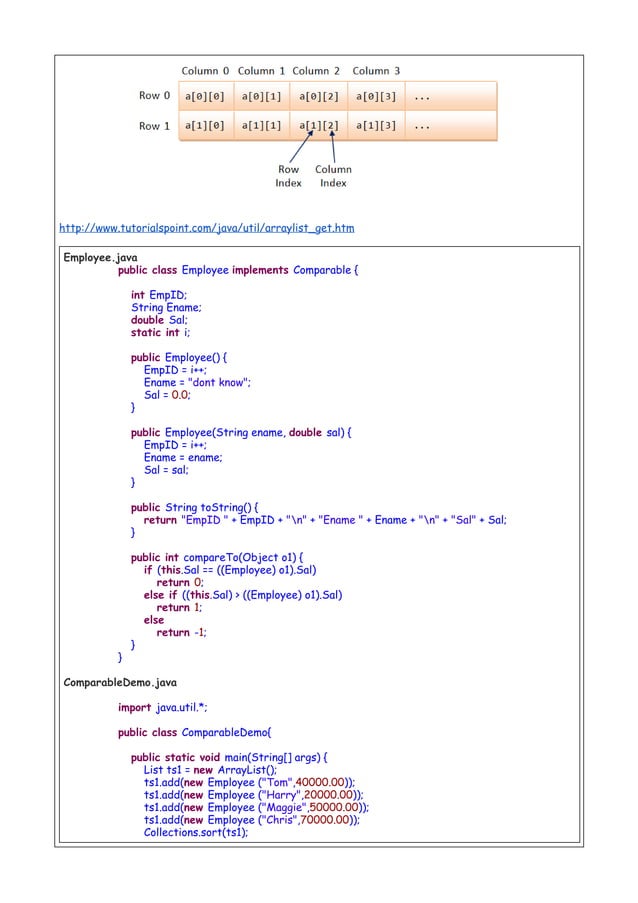Screen dimensions: 638x903
Task: Click the Employee.java file heading
Action: (100, 257)
